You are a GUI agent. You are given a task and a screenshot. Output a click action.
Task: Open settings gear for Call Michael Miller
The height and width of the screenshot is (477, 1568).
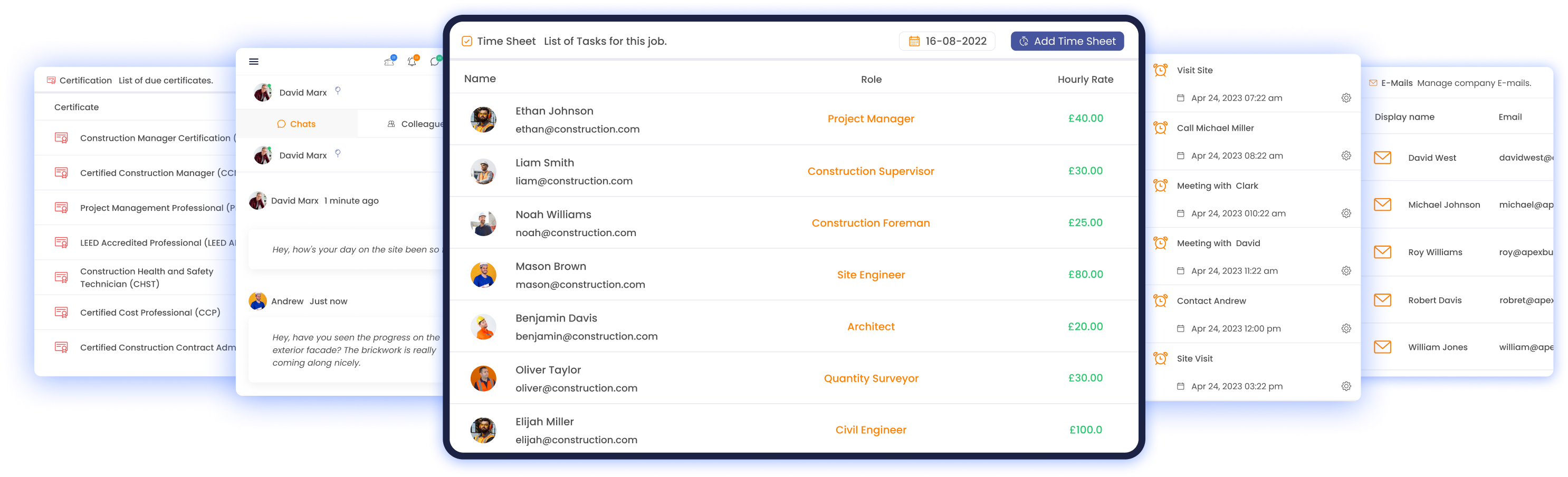pyautogui.click(x=1346, y=156)
